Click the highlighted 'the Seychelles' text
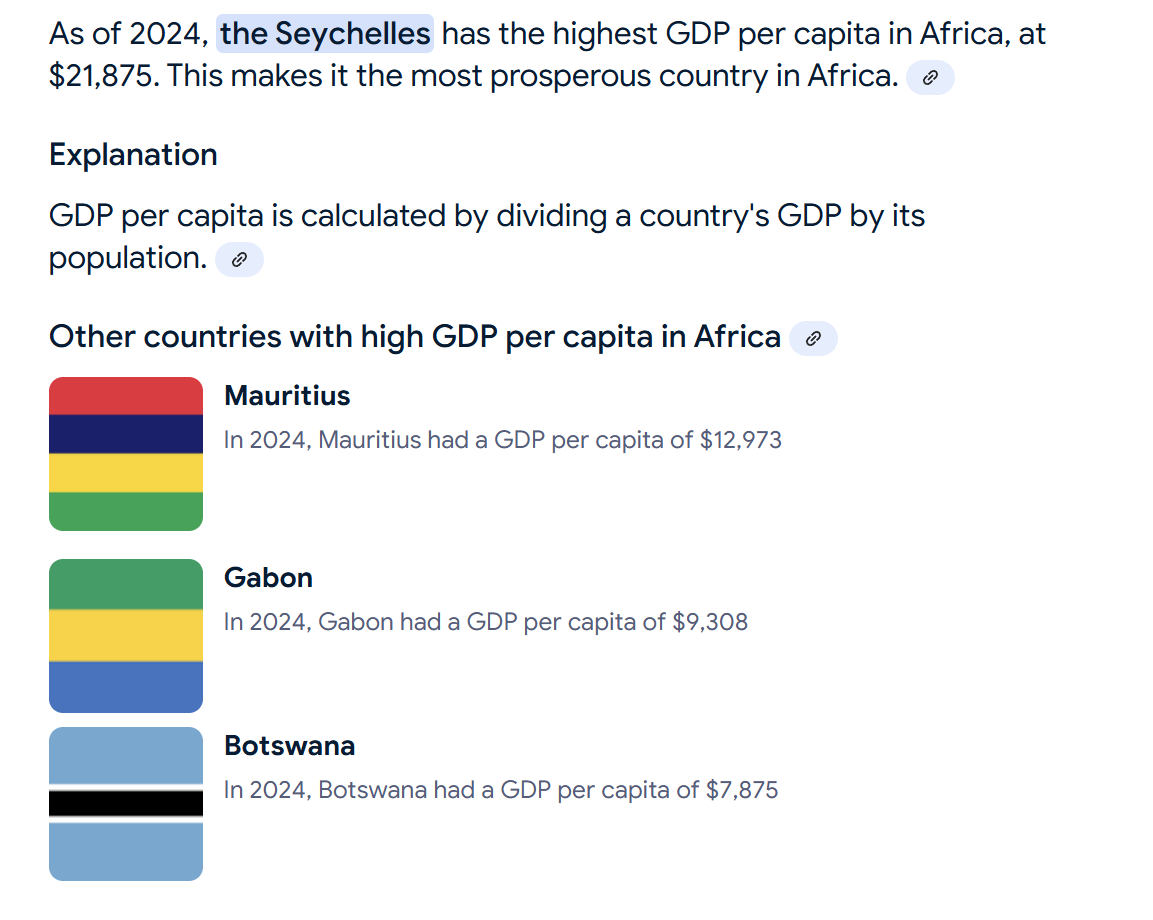 click(x=325, y=34)
